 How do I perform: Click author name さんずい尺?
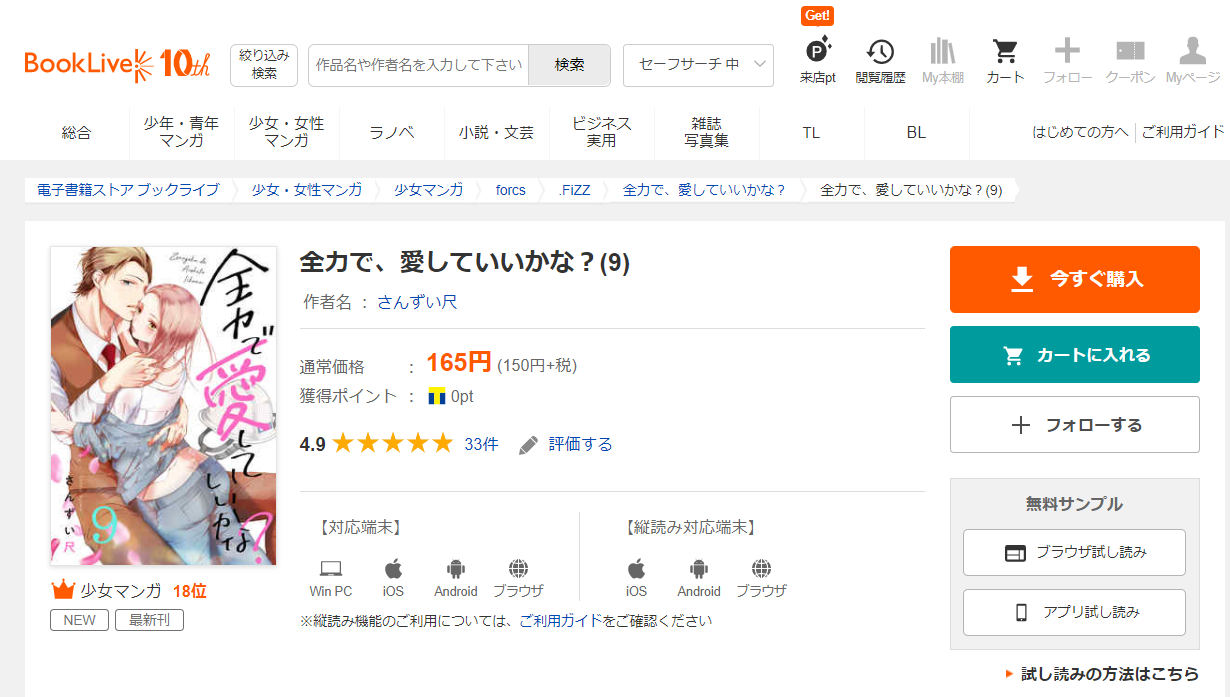point(417,302)
